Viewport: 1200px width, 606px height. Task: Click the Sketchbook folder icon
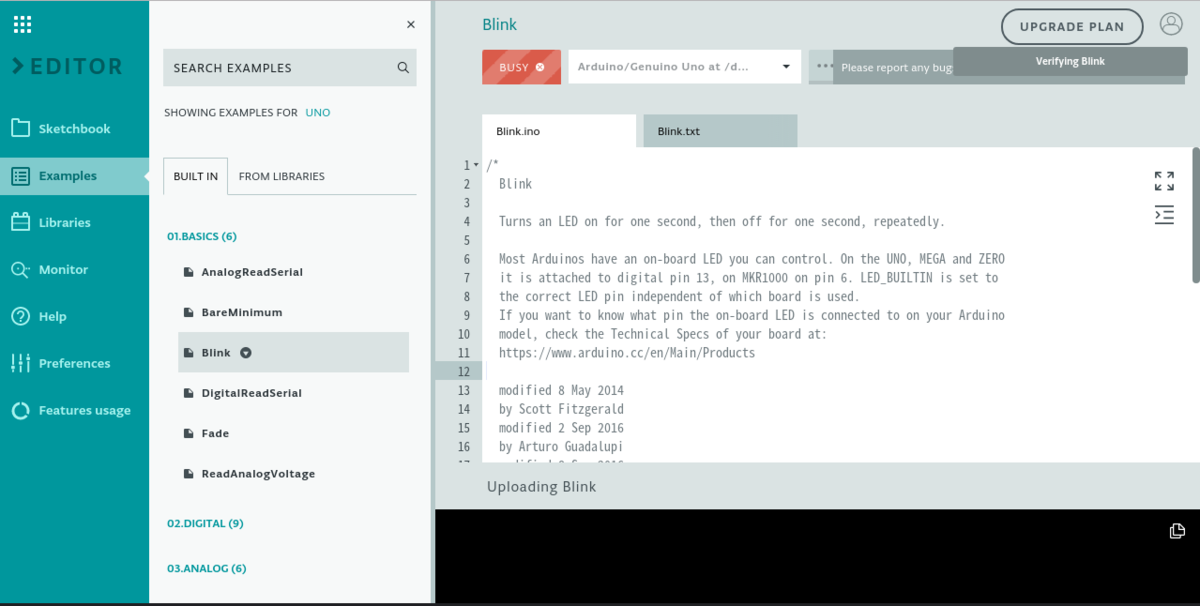click(x=20, y=128)
